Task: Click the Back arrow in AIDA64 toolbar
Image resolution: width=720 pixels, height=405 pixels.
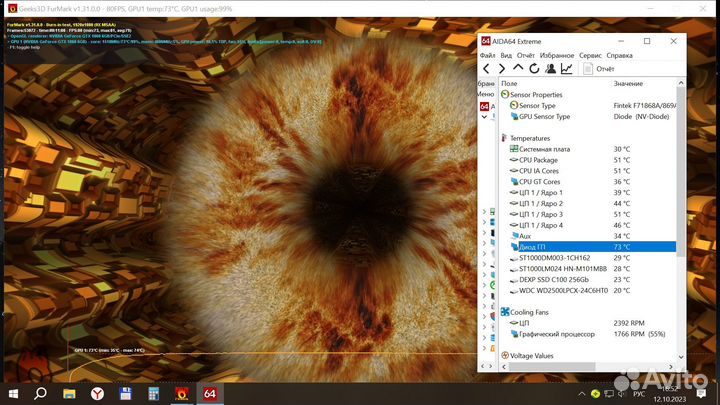Action: (487, 68)
